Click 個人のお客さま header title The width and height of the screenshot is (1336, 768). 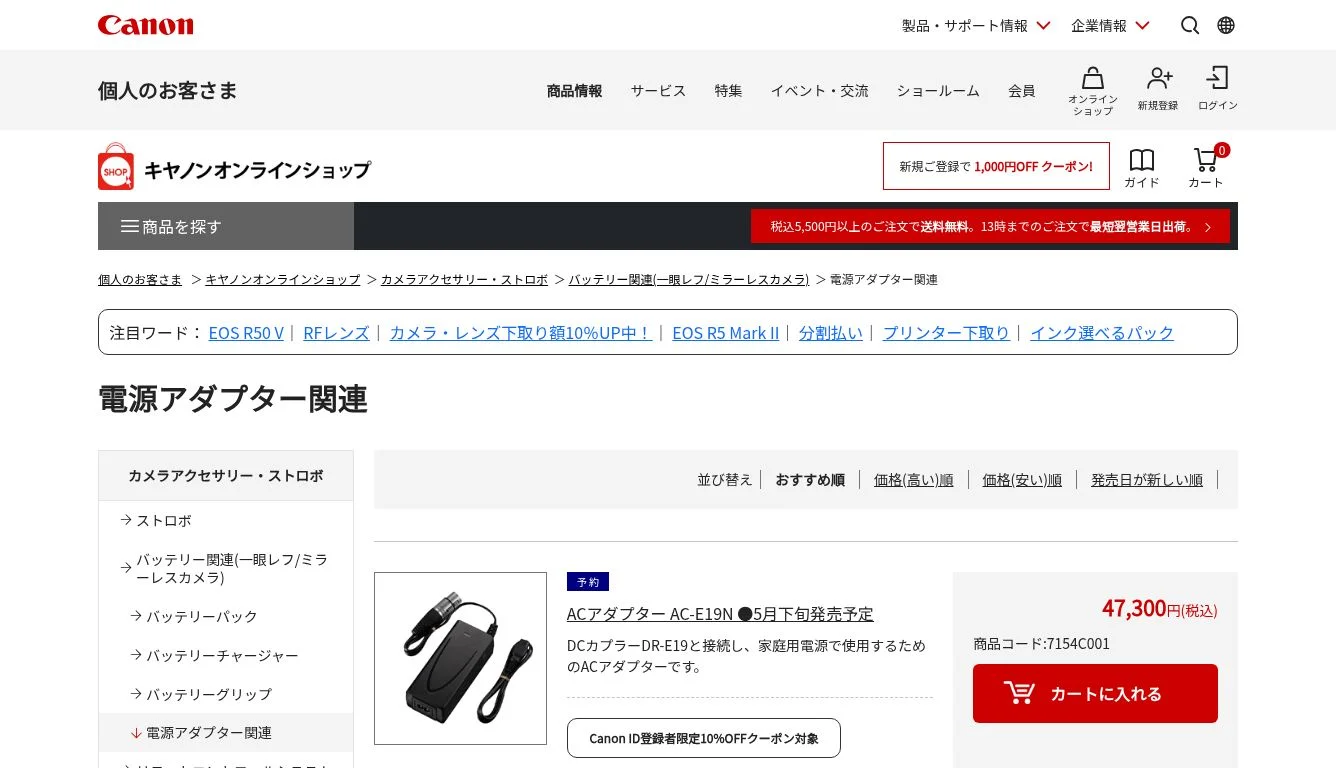(168, 90)
